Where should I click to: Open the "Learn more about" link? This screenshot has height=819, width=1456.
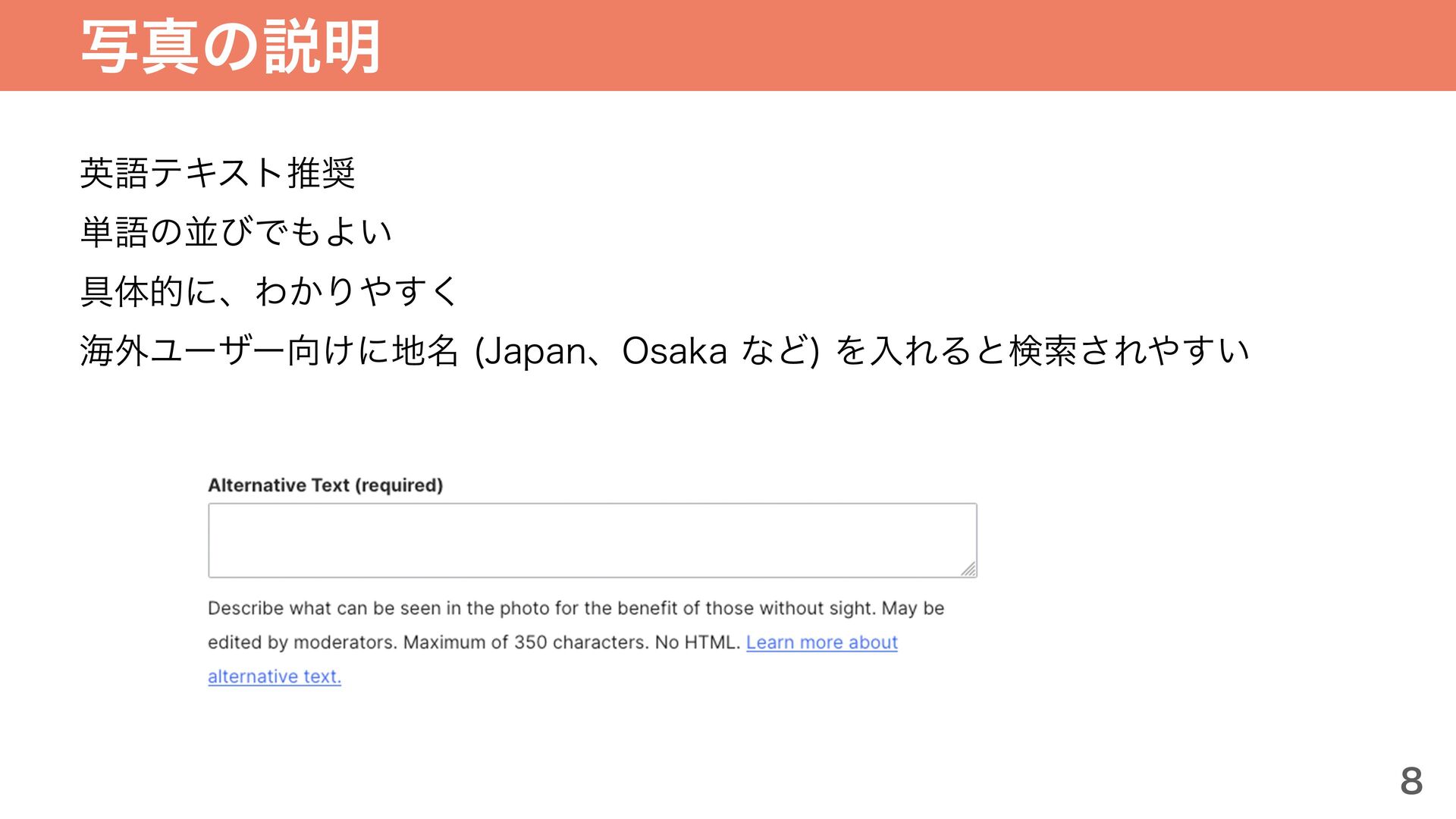[x=821, y=642]
